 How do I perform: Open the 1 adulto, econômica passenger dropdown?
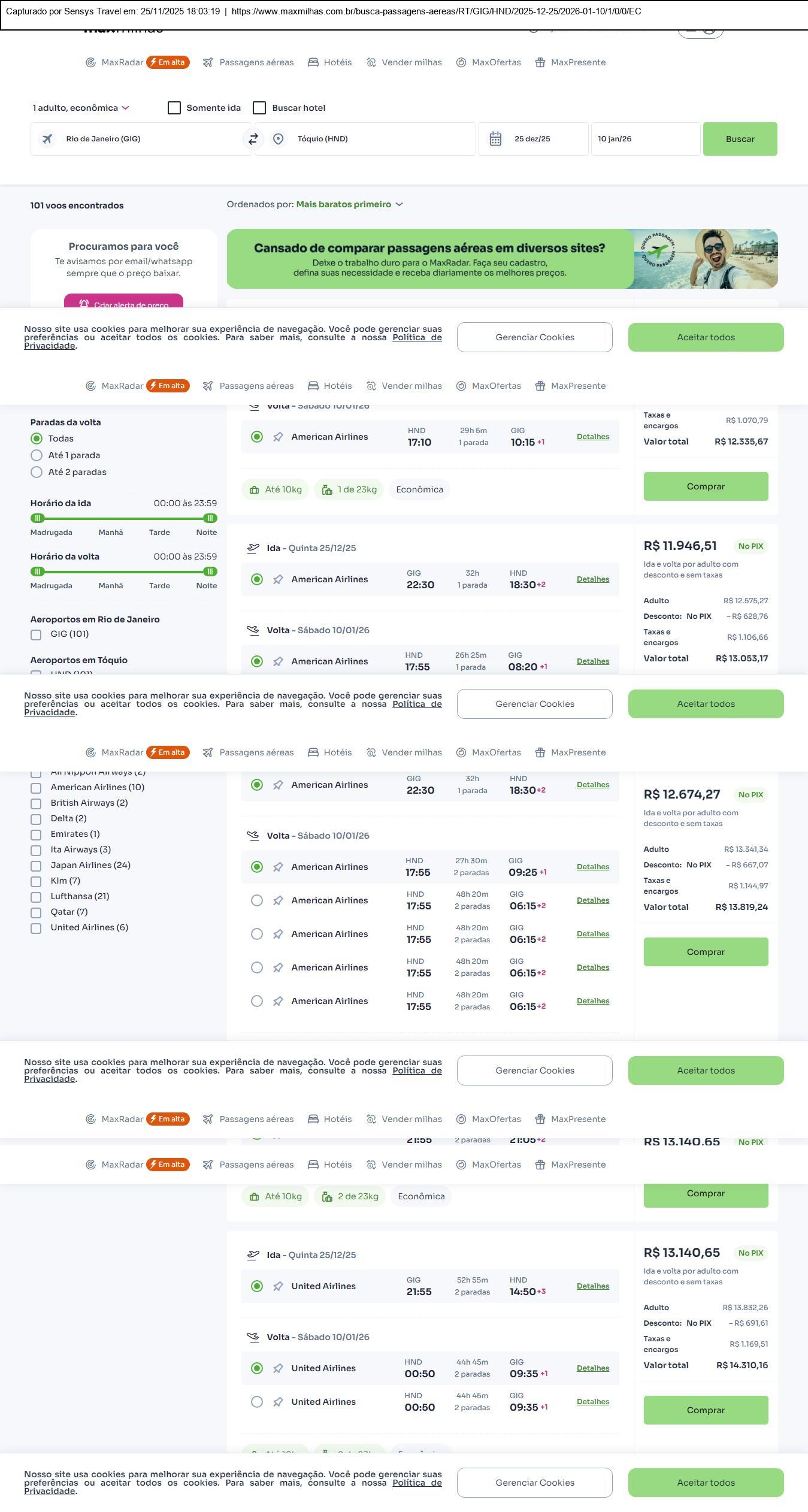pyautogui.click(x=81, y=108)
